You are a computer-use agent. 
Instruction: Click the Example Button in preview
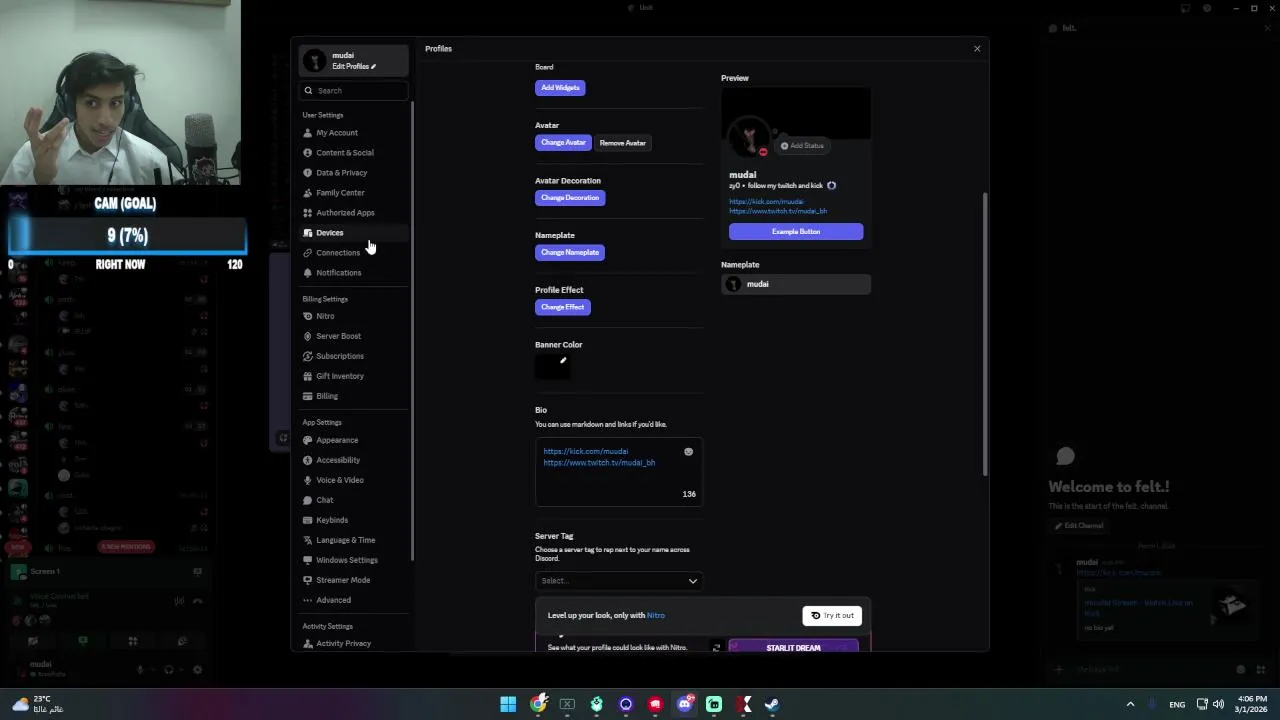point(796,232)
